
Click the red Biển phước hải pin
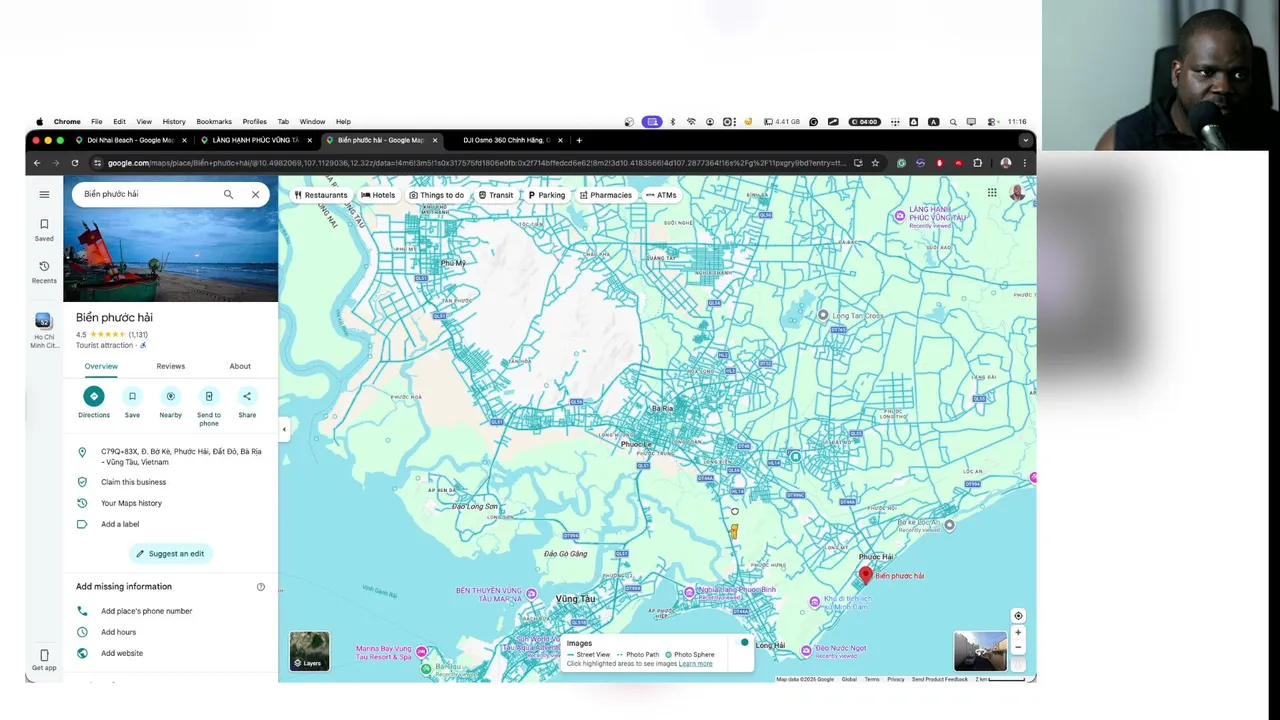[866, 575]
